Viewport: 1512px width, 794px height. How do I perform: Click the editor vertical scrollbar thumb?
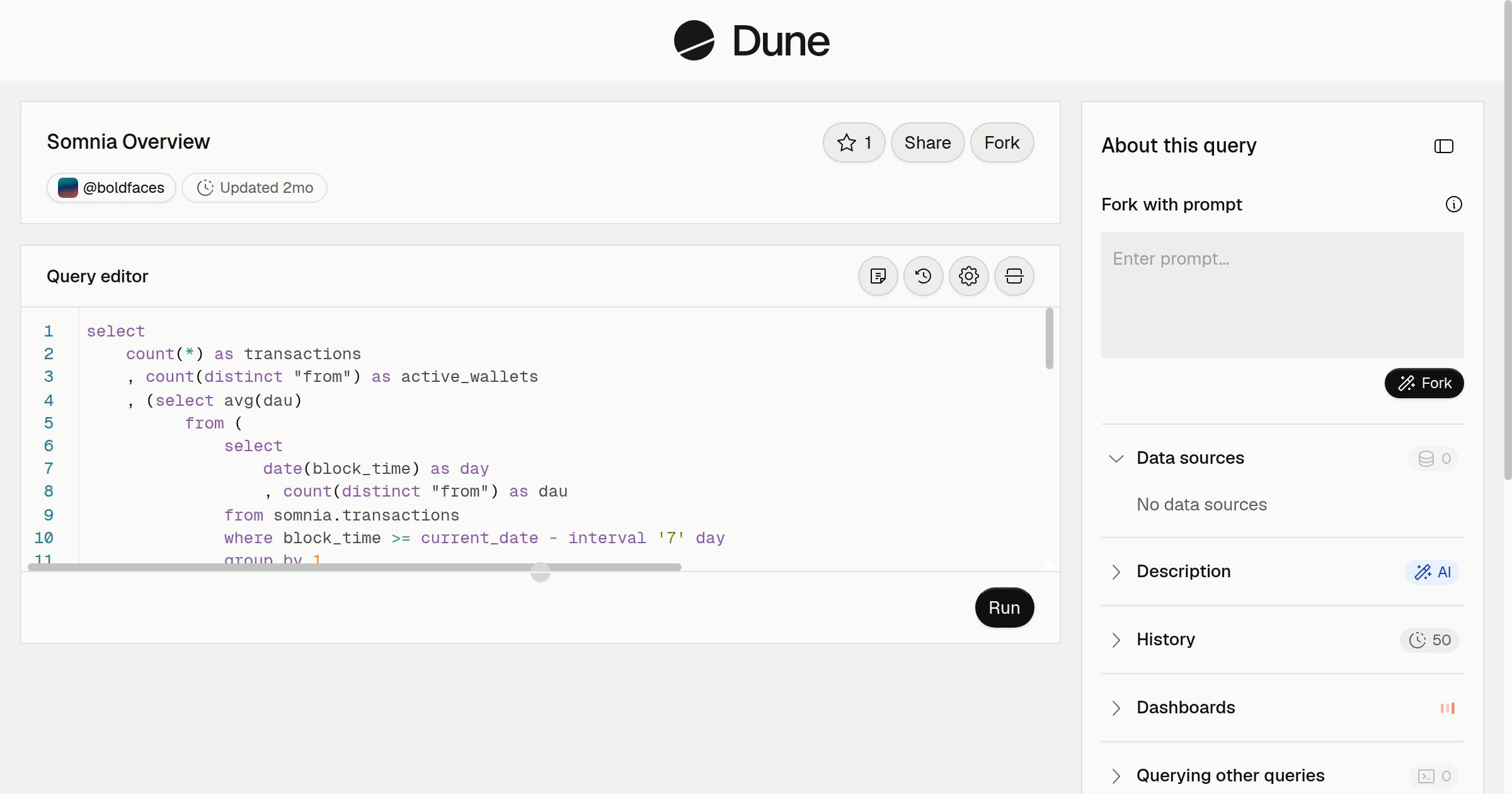pyautogui.click(x=1049, y=338)
